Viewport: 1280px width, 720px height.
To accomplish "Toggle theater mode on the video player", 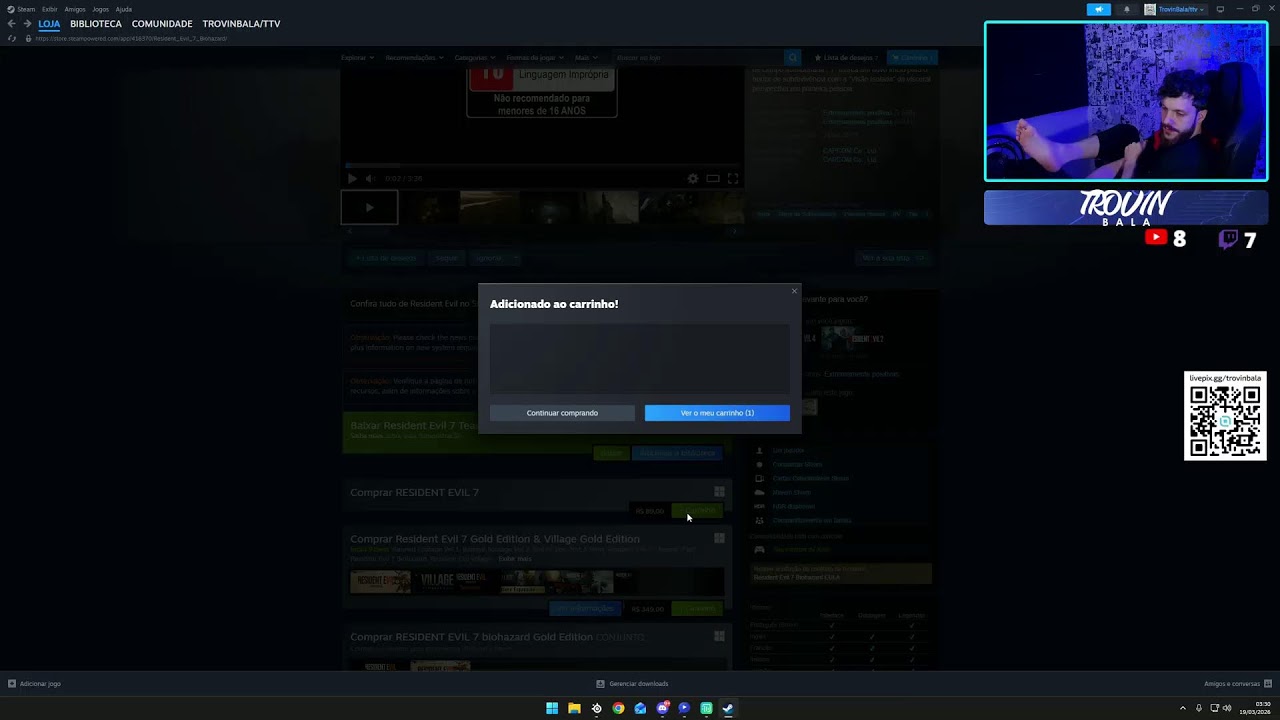I will 713,179.
